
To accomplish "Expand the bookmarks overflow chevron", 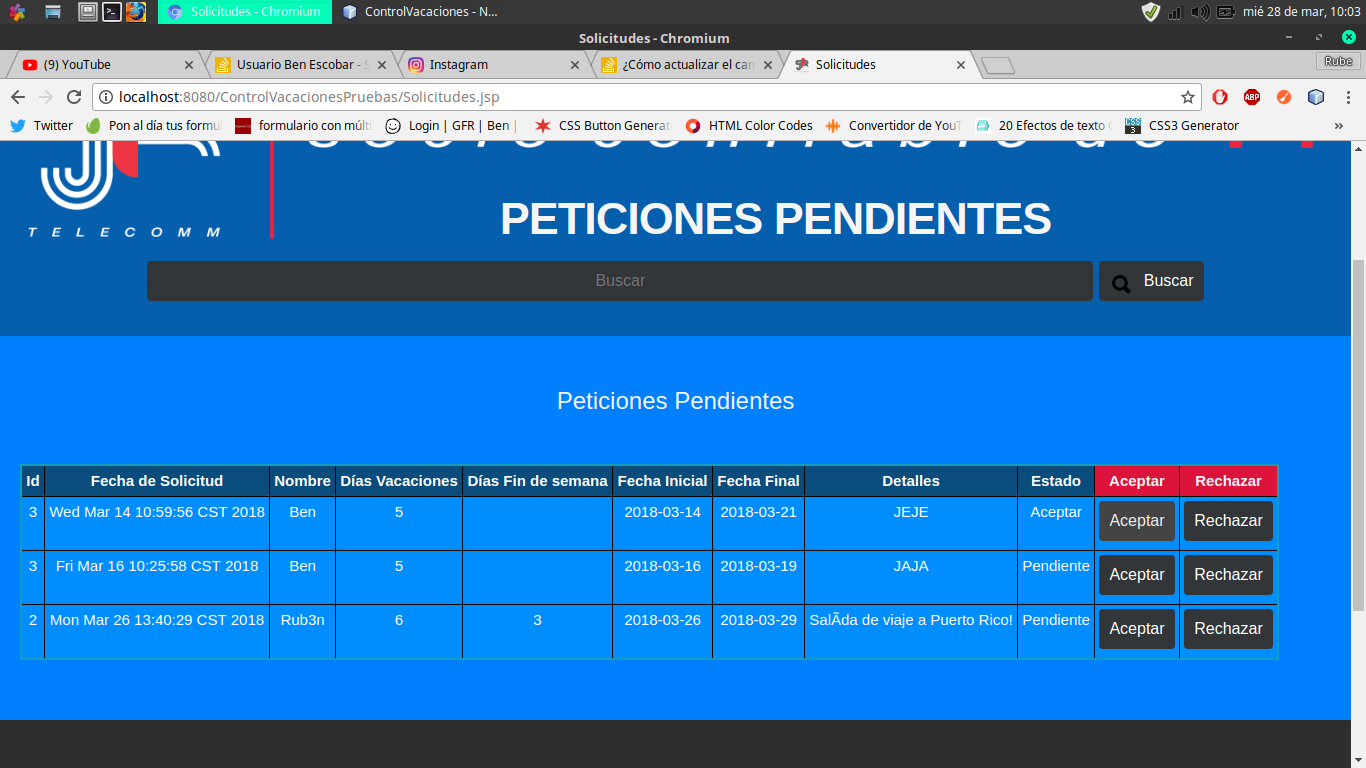I will 1339,126.
